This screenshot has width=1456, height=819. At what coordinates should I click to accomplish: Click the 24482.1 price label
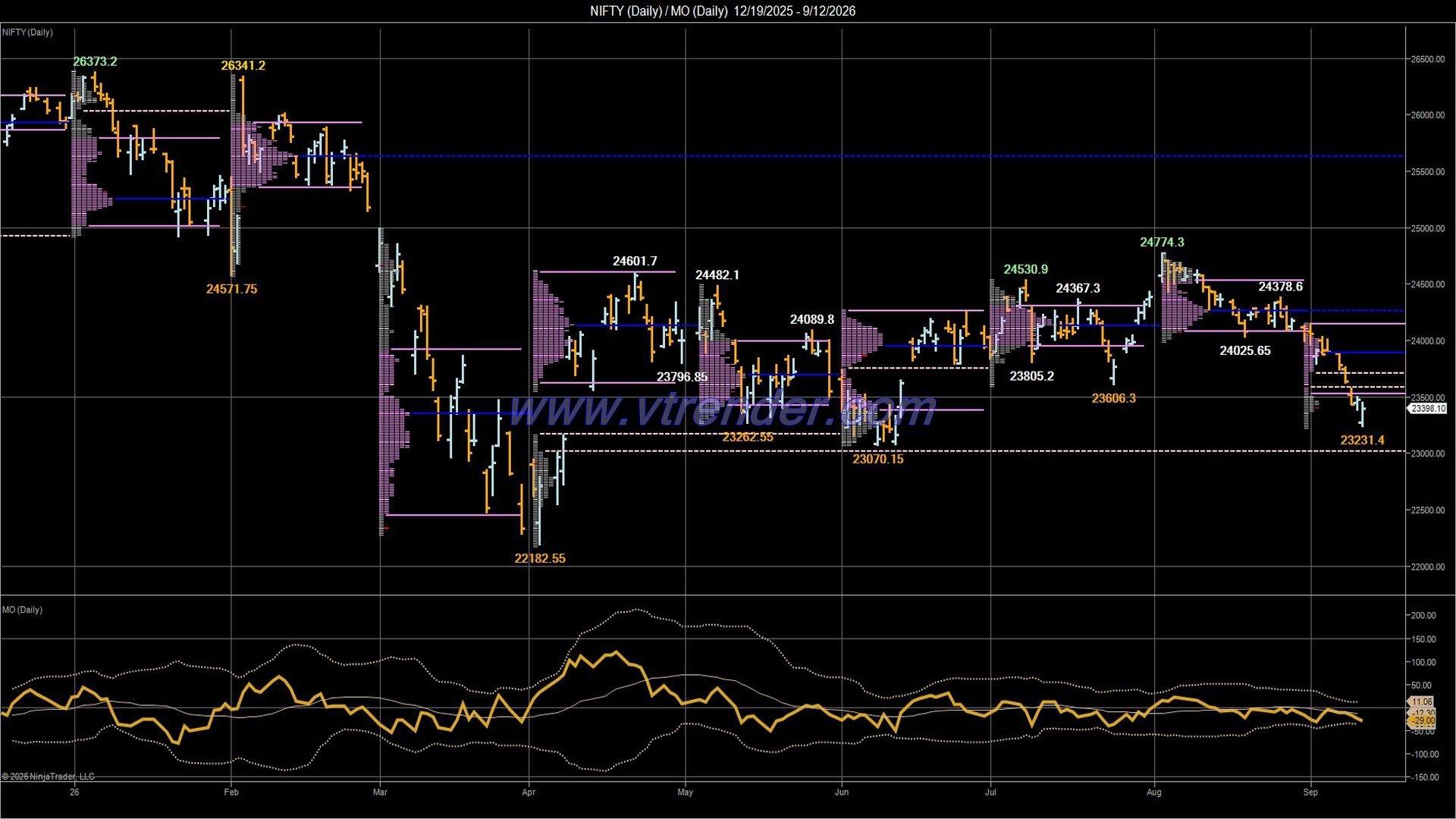(x=717, y=275)
